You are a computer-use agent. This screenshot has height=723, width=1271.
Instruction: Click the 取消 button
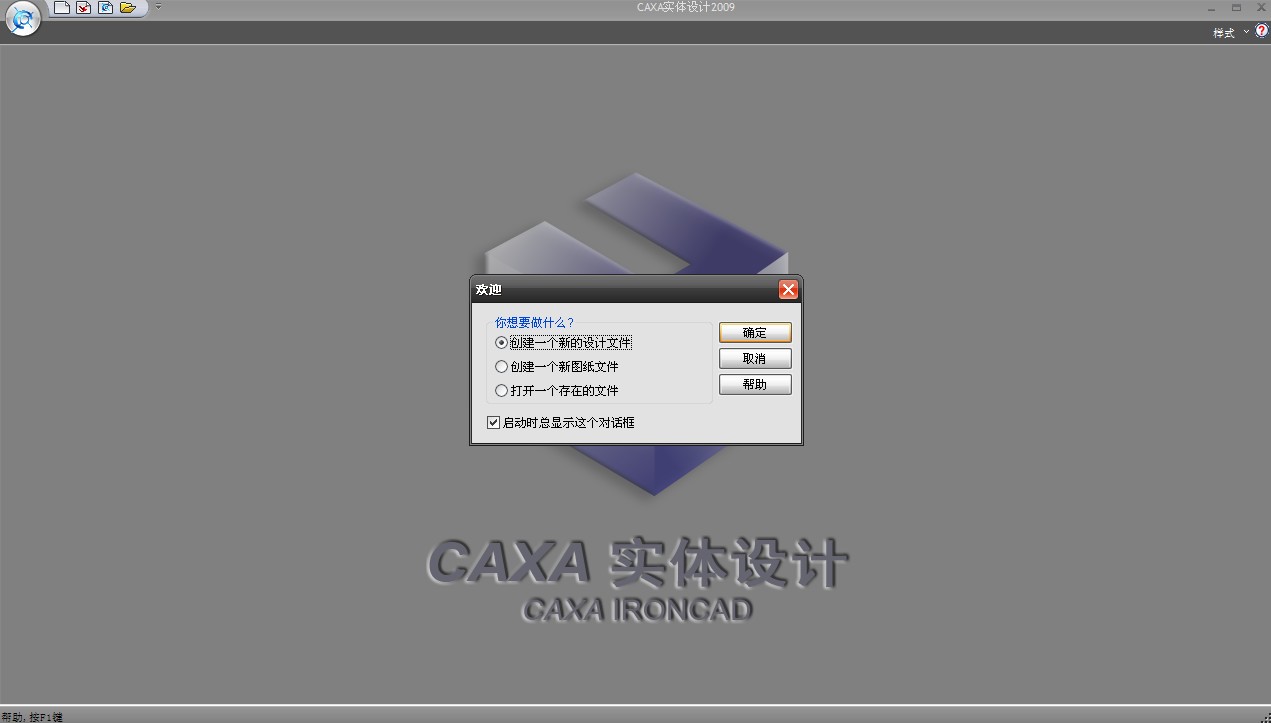click(x=755, y=358)
